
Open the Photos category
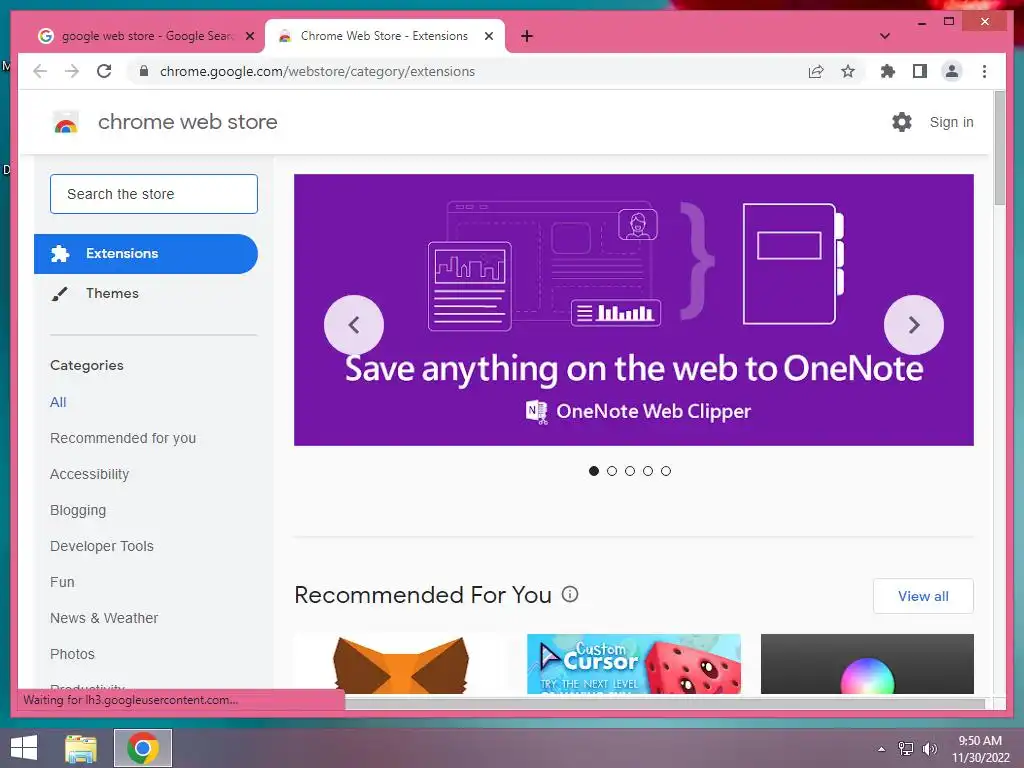pos(72,654)
